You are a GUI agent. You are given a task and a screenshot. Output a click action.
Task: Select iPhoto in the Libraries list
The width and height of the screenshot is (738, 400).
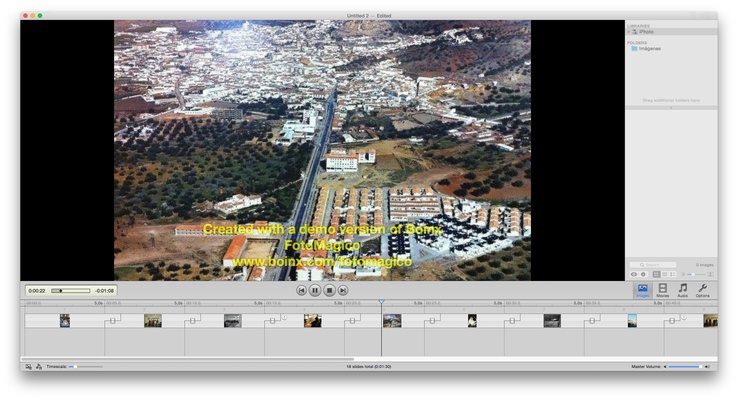(x=672, y=32)
